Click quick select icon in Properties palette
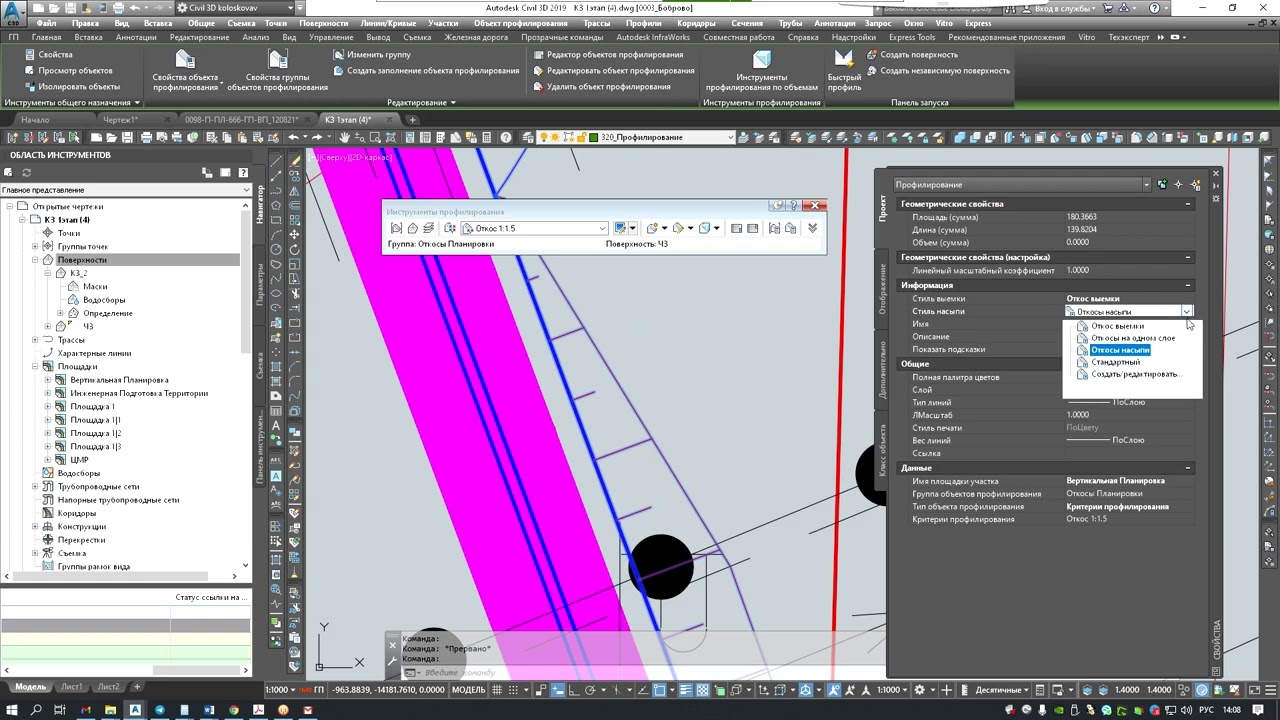Viewport: 1280px width, 720px height. (1195, 184)
